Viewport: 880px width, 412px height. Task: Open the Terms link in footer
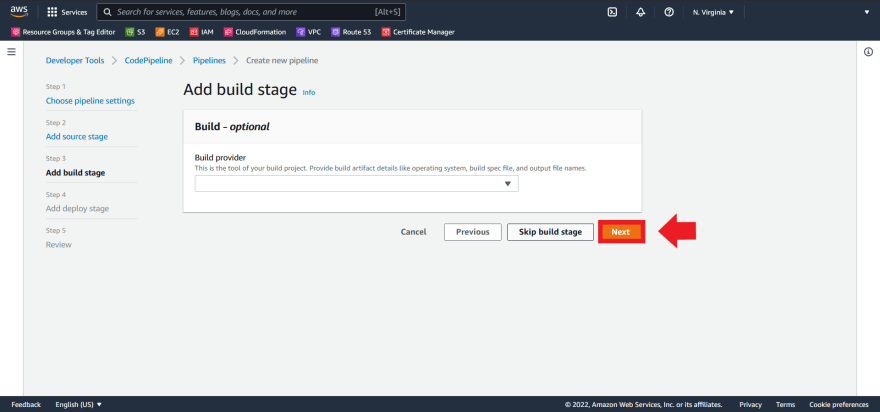coord(785,404)
